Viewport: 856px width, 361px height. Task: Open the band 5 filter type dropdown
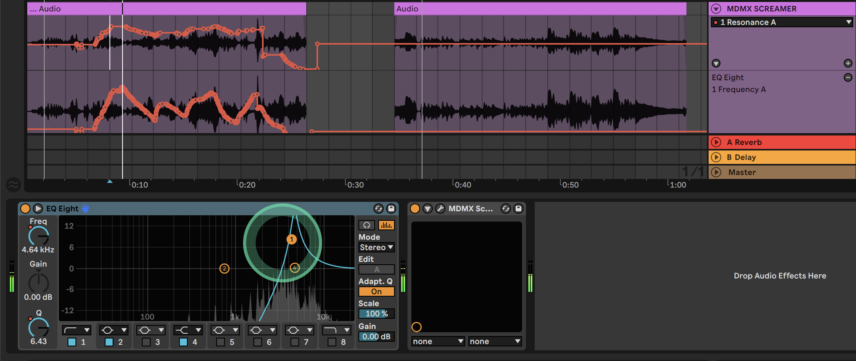[x=224, y=330]
